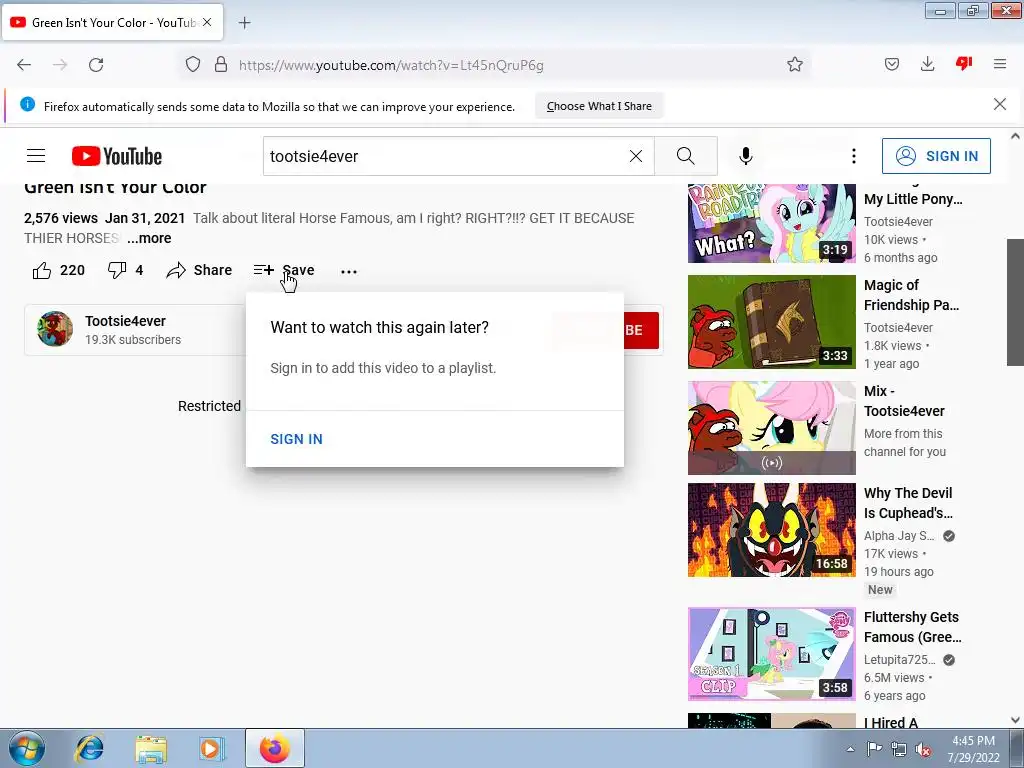Click the YouTube logo
This screenshot has width=1024, height=768.
point(117,156)
